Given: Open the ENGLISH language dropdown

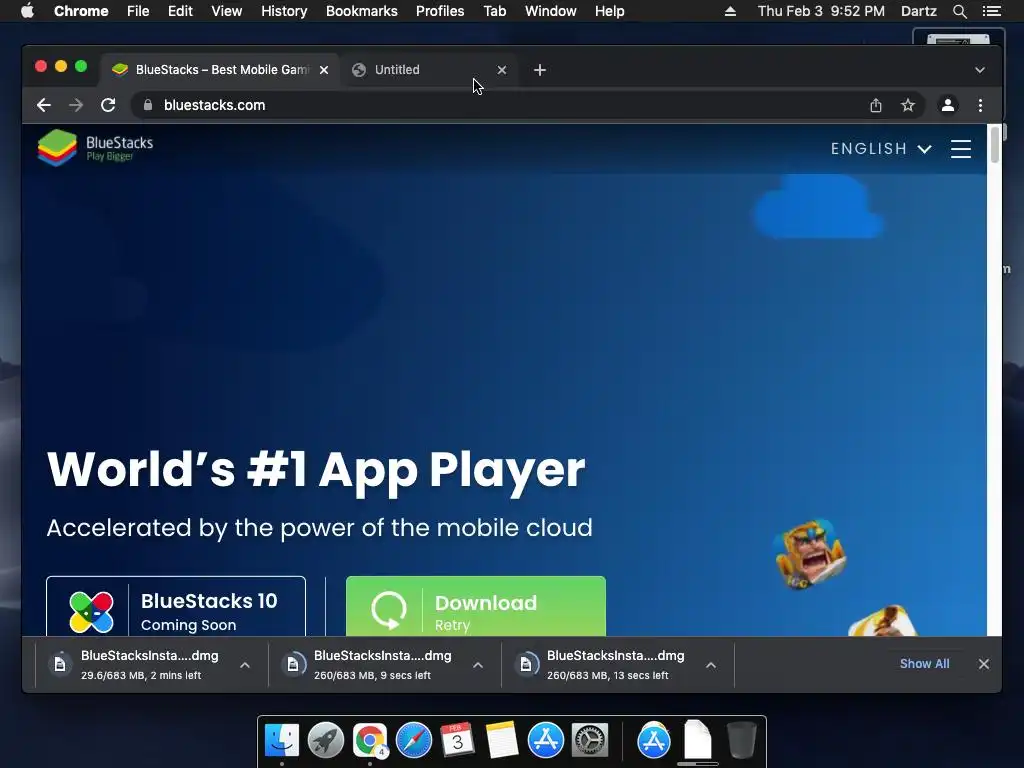Looking at the screenshot, I should pos(881,149).
